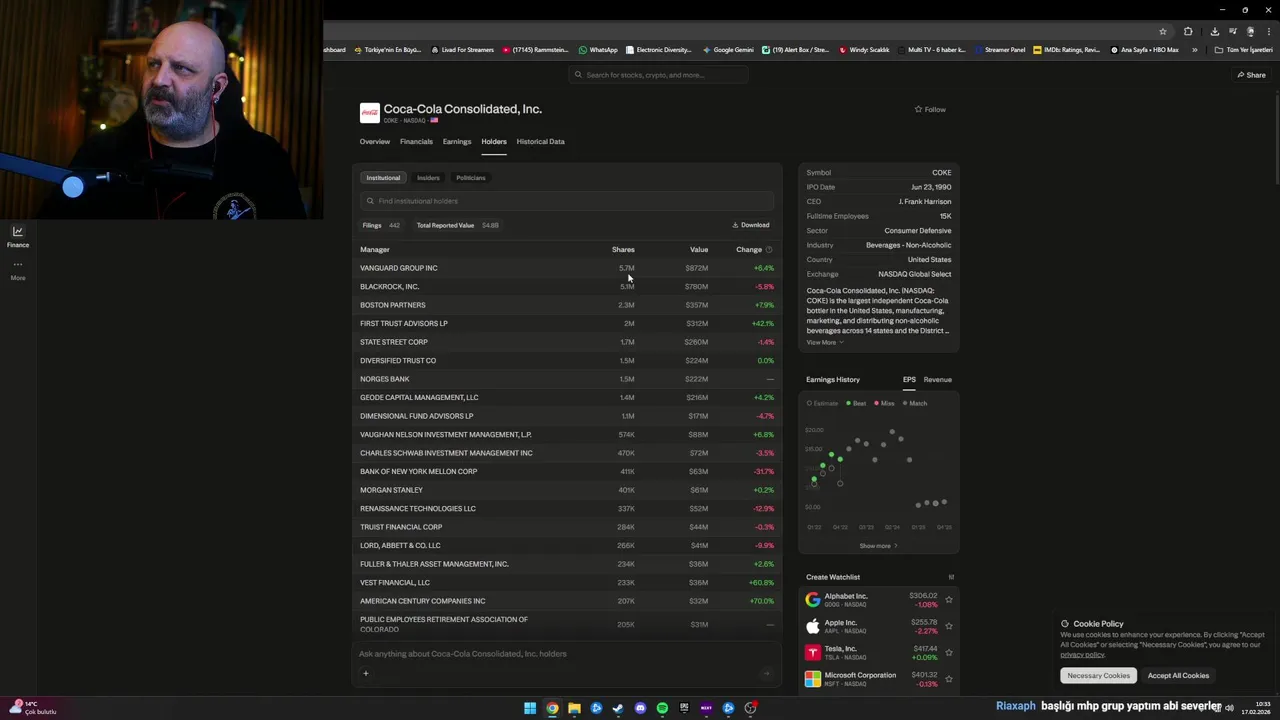1280x720 pixels.
Task: Sort by the Shares column header
Action: 623,250
